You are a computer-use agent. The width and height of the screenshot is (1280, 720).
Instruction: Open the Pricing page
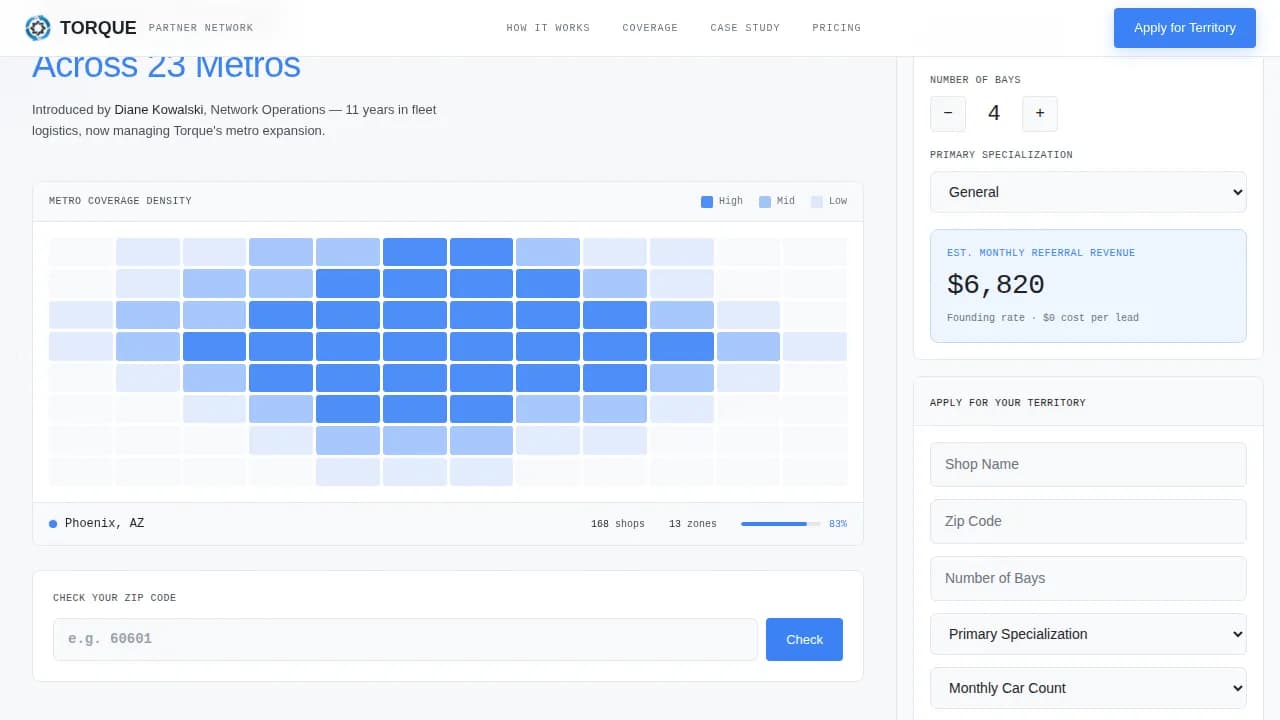836,27
